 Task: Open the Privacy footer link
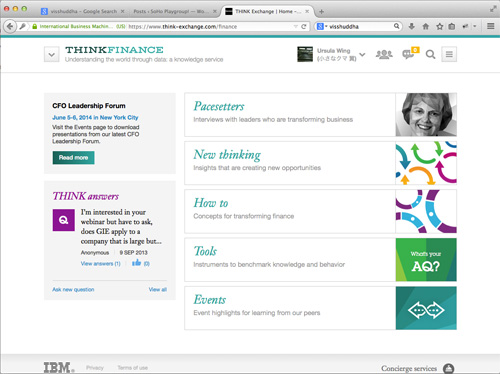tap(95, 368)
